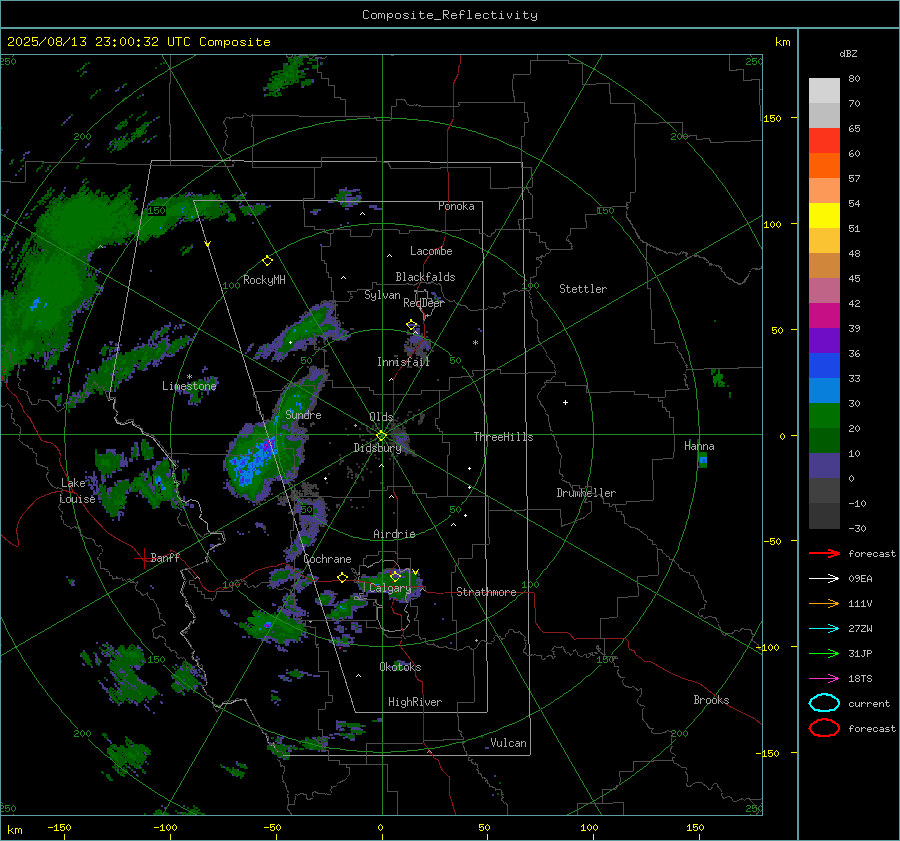Click the Banff label text
Image resolution: width=900 pixels, height=841 pixels.
pyautogui.click(x=165, y=558)
